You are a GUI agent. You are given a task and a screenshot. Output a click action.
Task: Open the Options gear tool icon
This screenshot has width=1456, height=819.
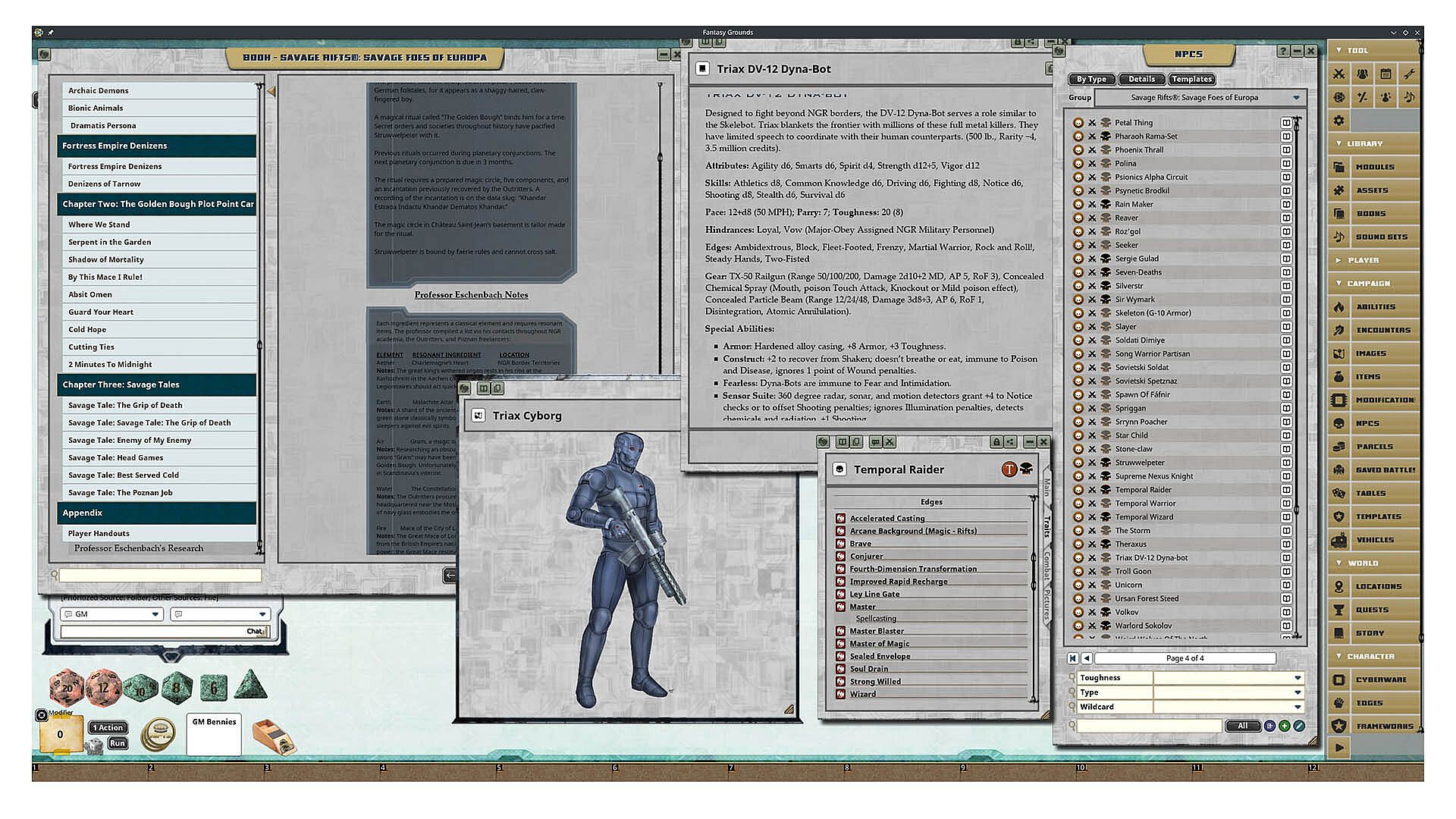click(x=1339, y=121)
